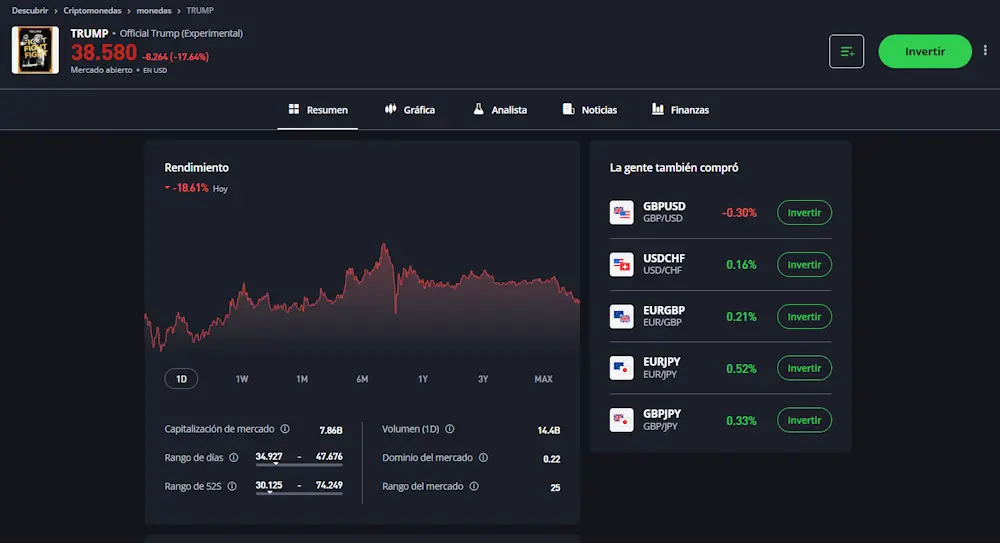
Task: Click the EURGBP pair name
Action: click(664, 311)
